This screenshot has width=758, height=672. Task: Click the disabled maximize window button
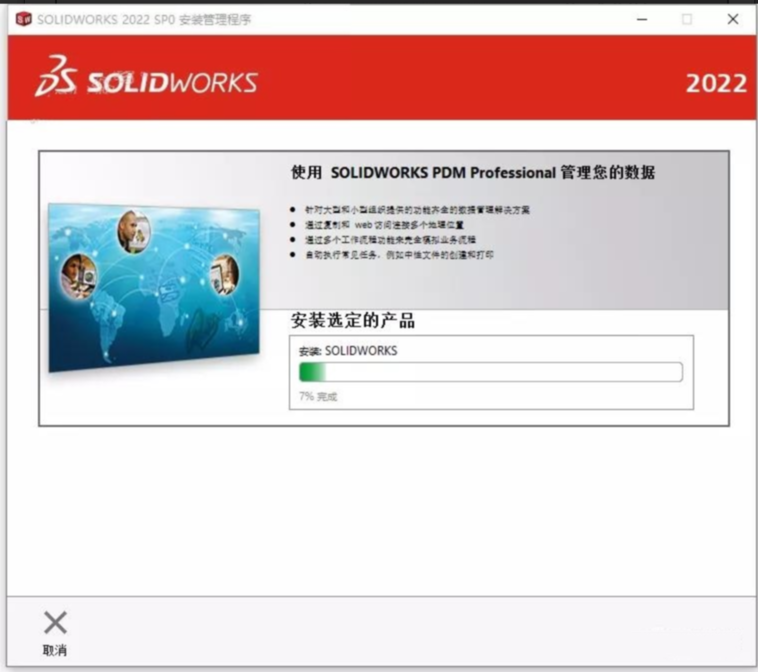tap(687, 19)
